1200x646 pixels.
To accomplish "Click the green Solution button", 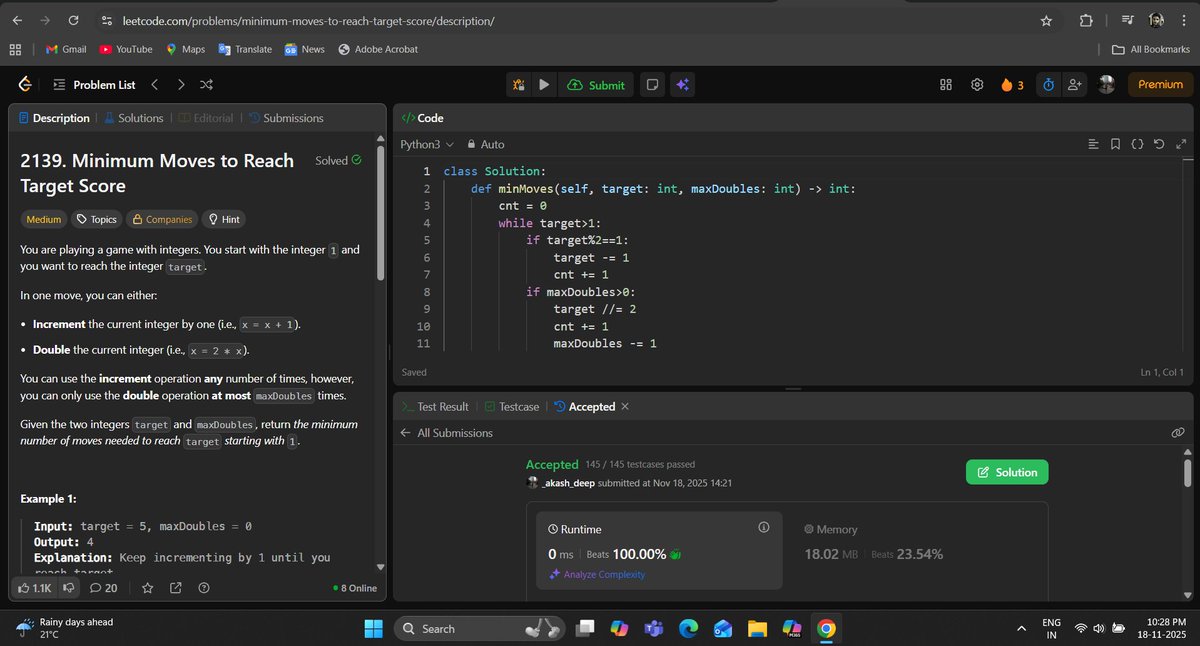I will tap(1007, 472).
